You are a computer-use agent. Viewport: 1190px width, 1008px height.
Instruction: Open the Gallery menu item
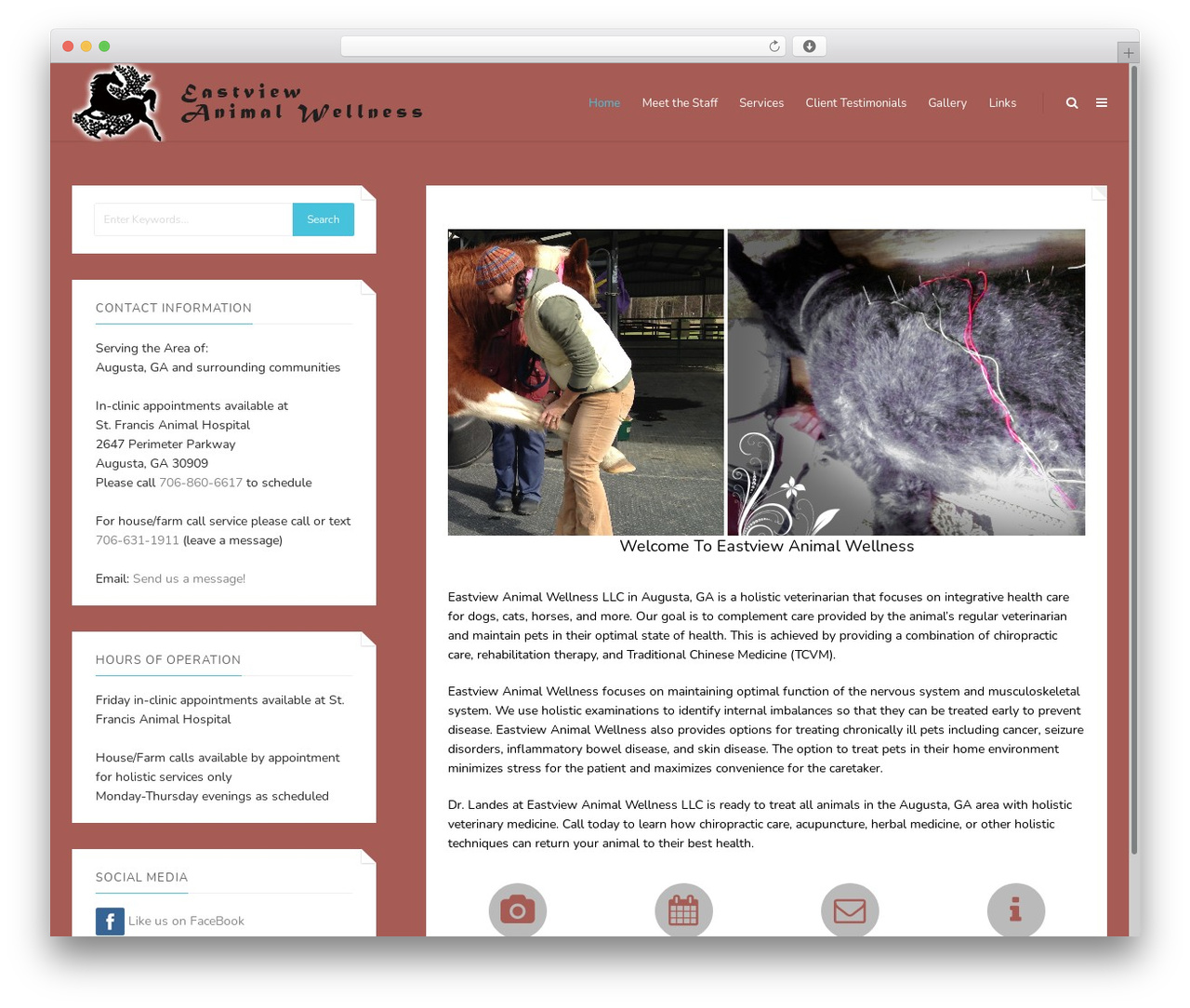pos(947,103)
